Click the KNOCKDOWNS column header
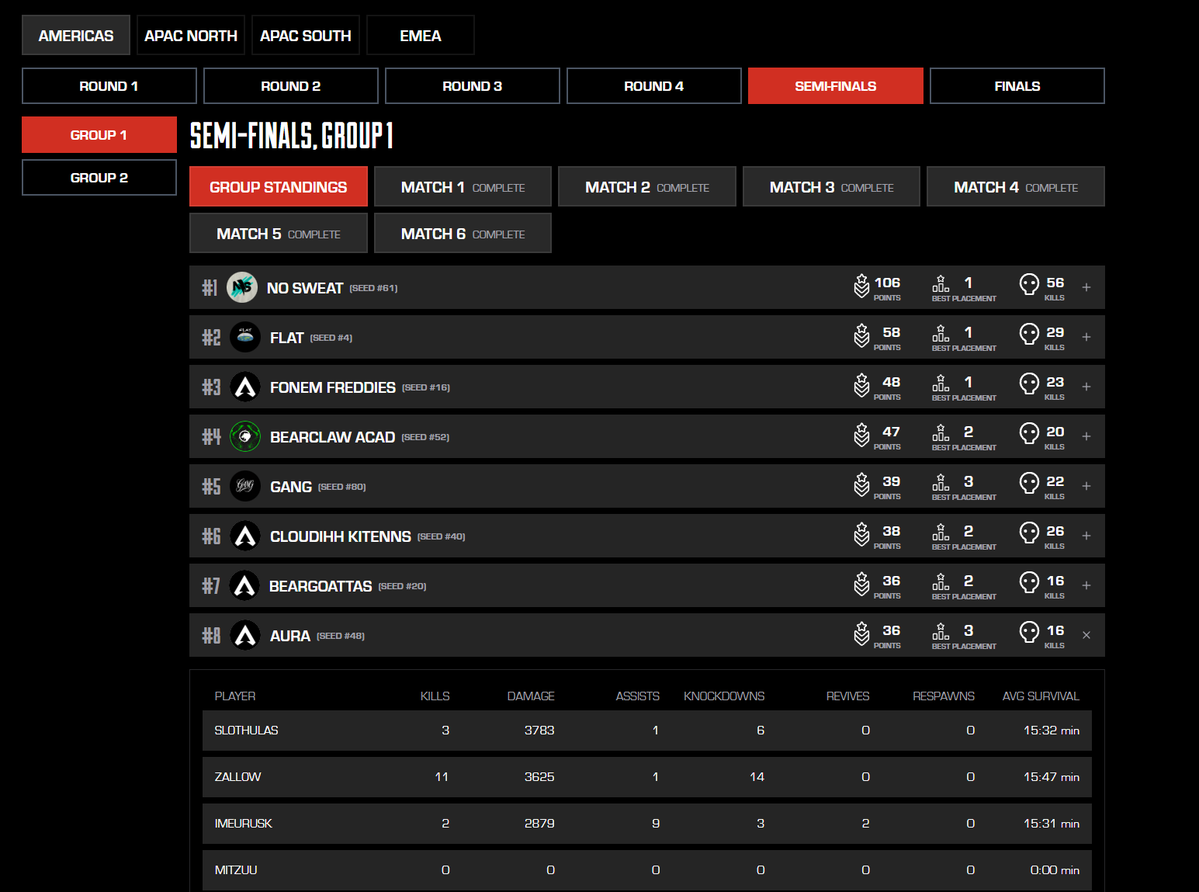Viewport: 1199px width, 892px height. pos(723,696)
